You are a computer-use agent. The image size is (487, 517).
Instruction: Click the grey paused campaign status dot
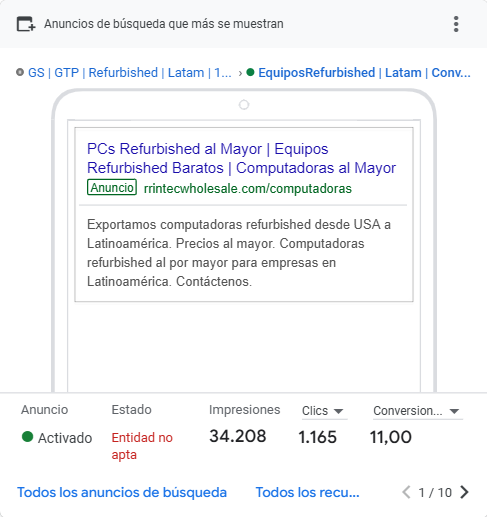click(x=20, y=72)
